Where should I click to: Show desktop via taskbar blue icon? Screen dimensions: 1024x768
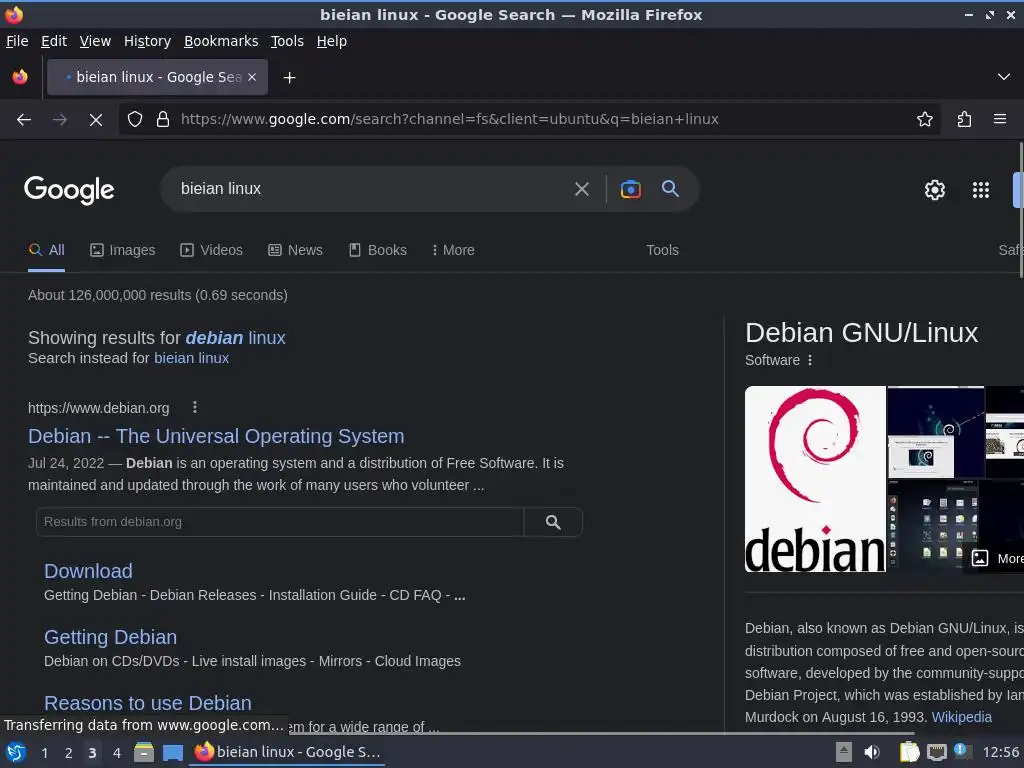coord(172,753)
